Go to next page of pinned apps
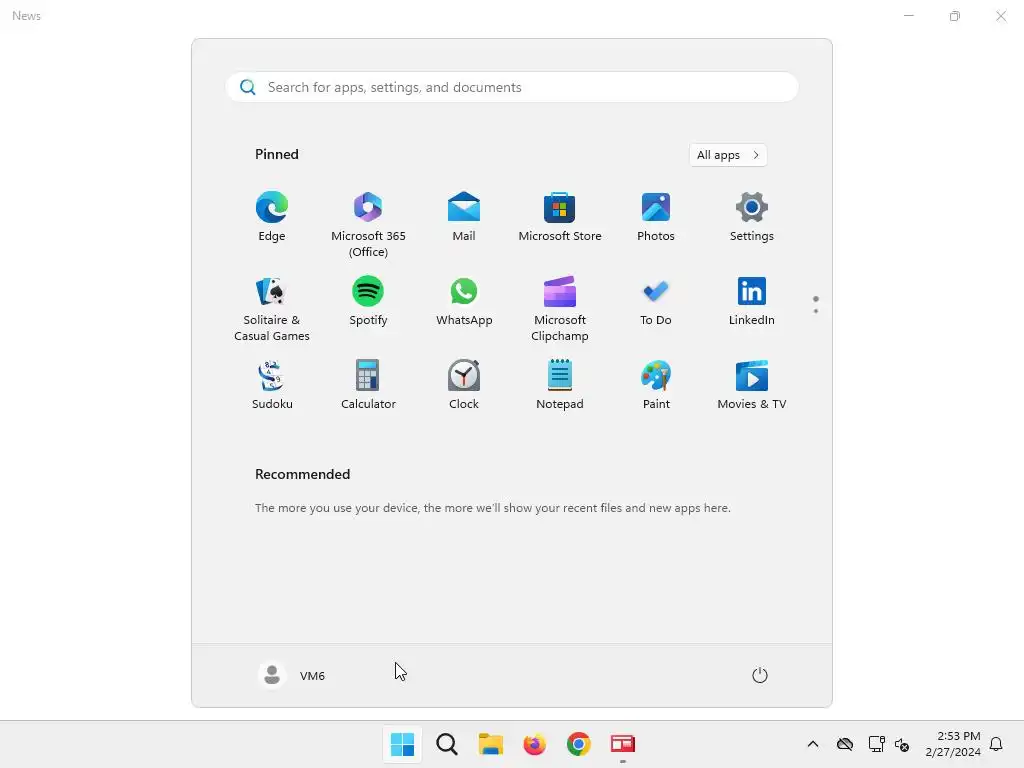The width and height of the screenshot is (1024, 768). pos(816,311)
